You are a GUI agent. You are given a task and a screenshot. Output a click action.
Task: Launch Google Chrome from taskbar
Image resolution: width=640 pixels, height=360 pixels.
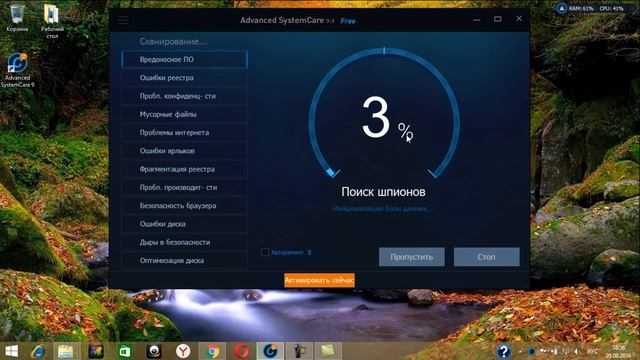click(x=212, y=351)
